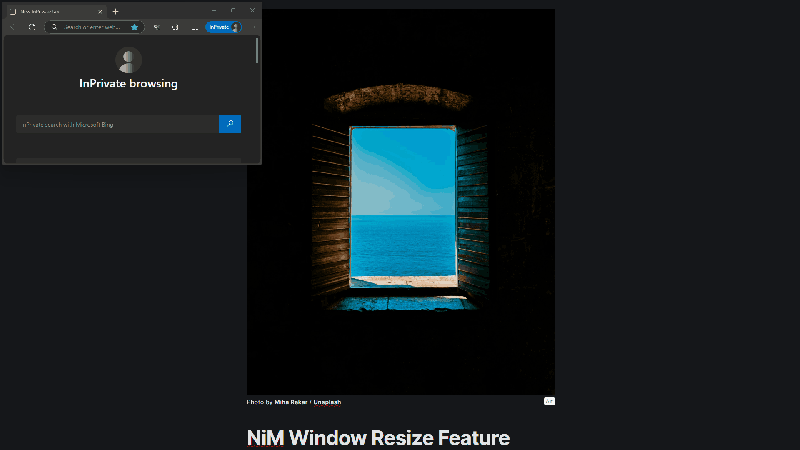Maximize the InPrivate browser window

[x=233, y=11]
